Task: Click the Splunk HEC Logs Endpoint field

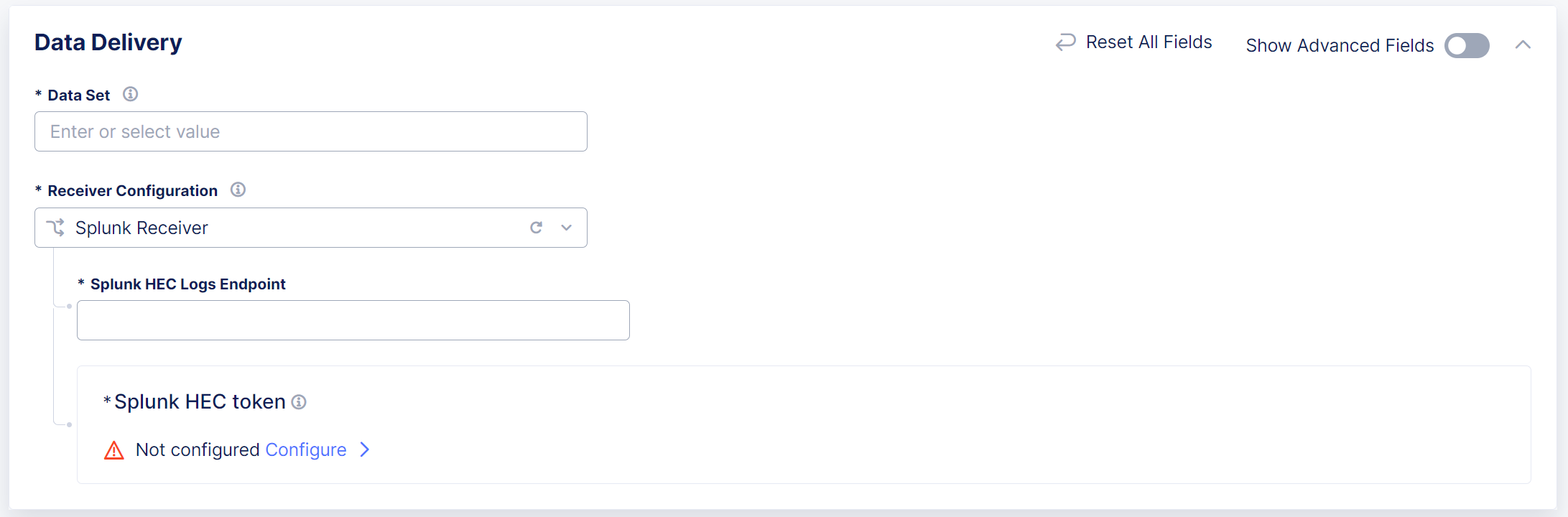Action: (x=353, y=320)
